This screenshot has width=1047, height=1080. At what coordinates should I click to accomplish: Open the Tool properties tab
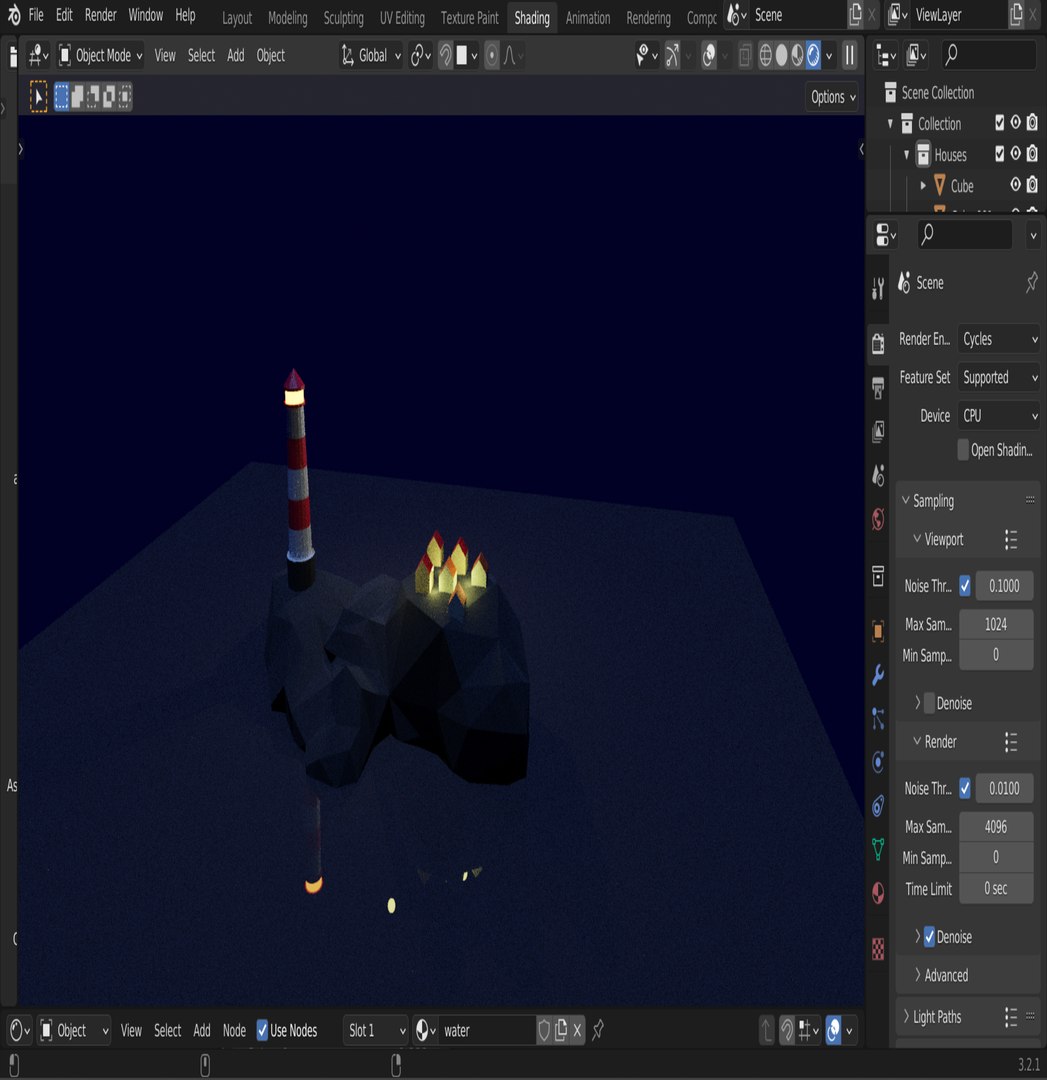878,289
